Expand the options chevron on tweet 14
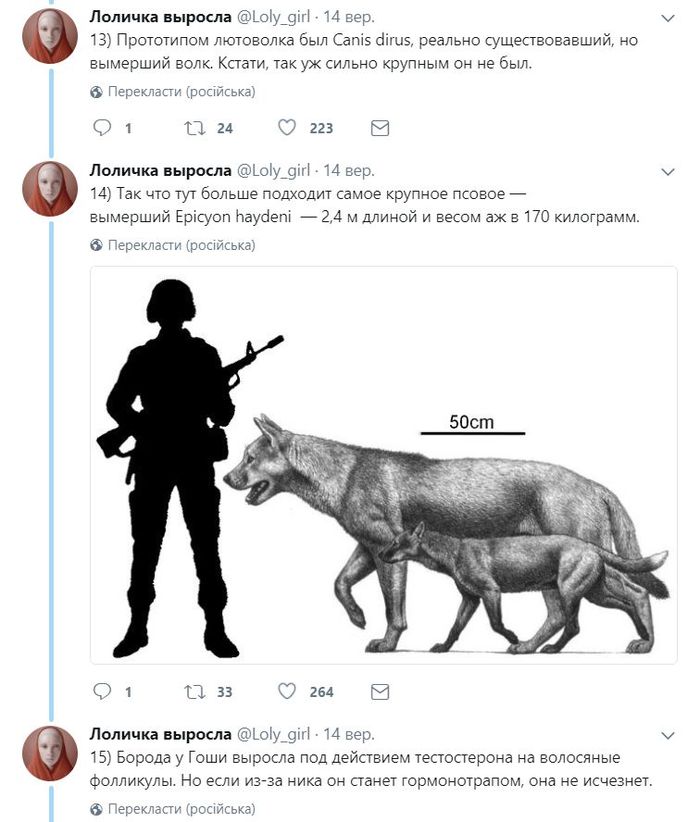 tap(669, 171)
